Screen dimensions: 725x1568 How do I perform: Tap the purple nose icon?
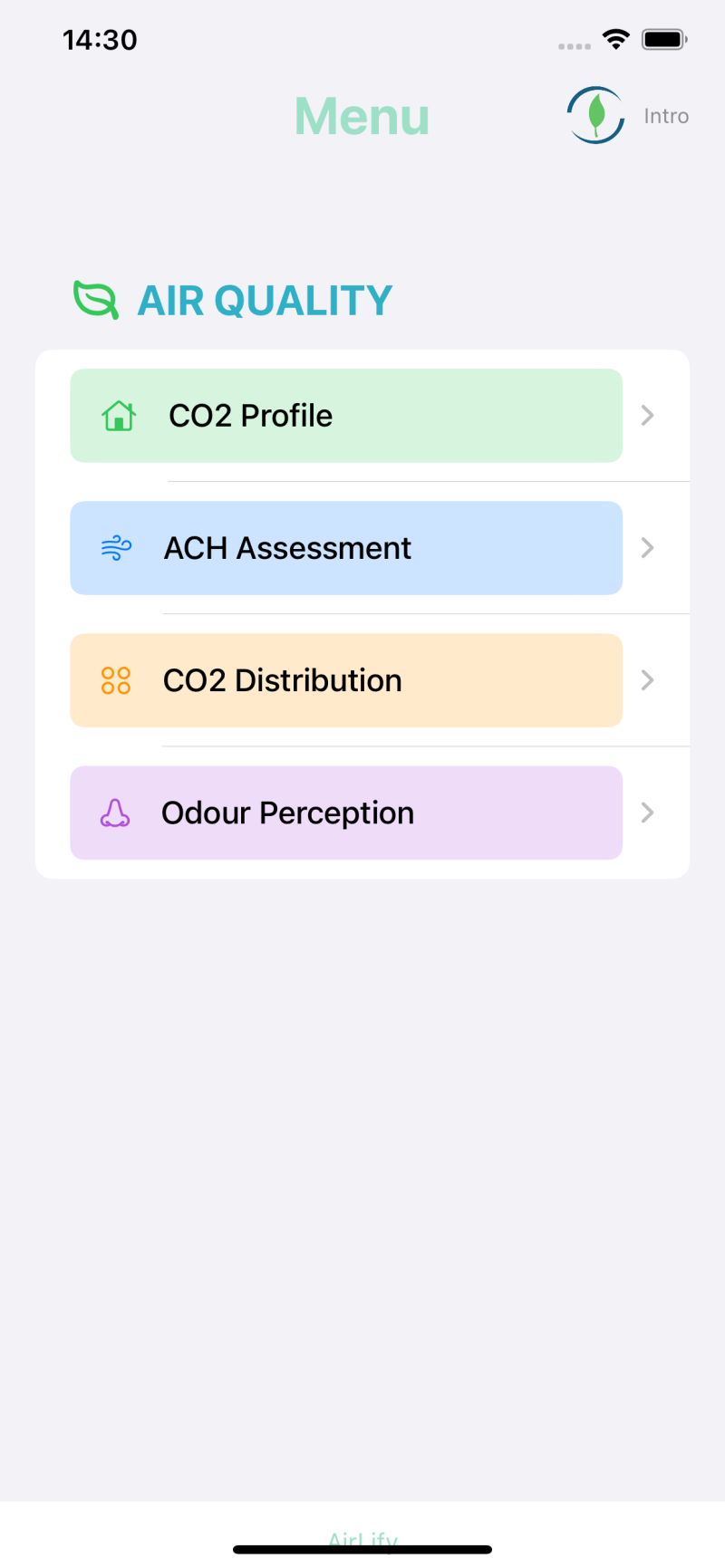click(x=115, y=813)
